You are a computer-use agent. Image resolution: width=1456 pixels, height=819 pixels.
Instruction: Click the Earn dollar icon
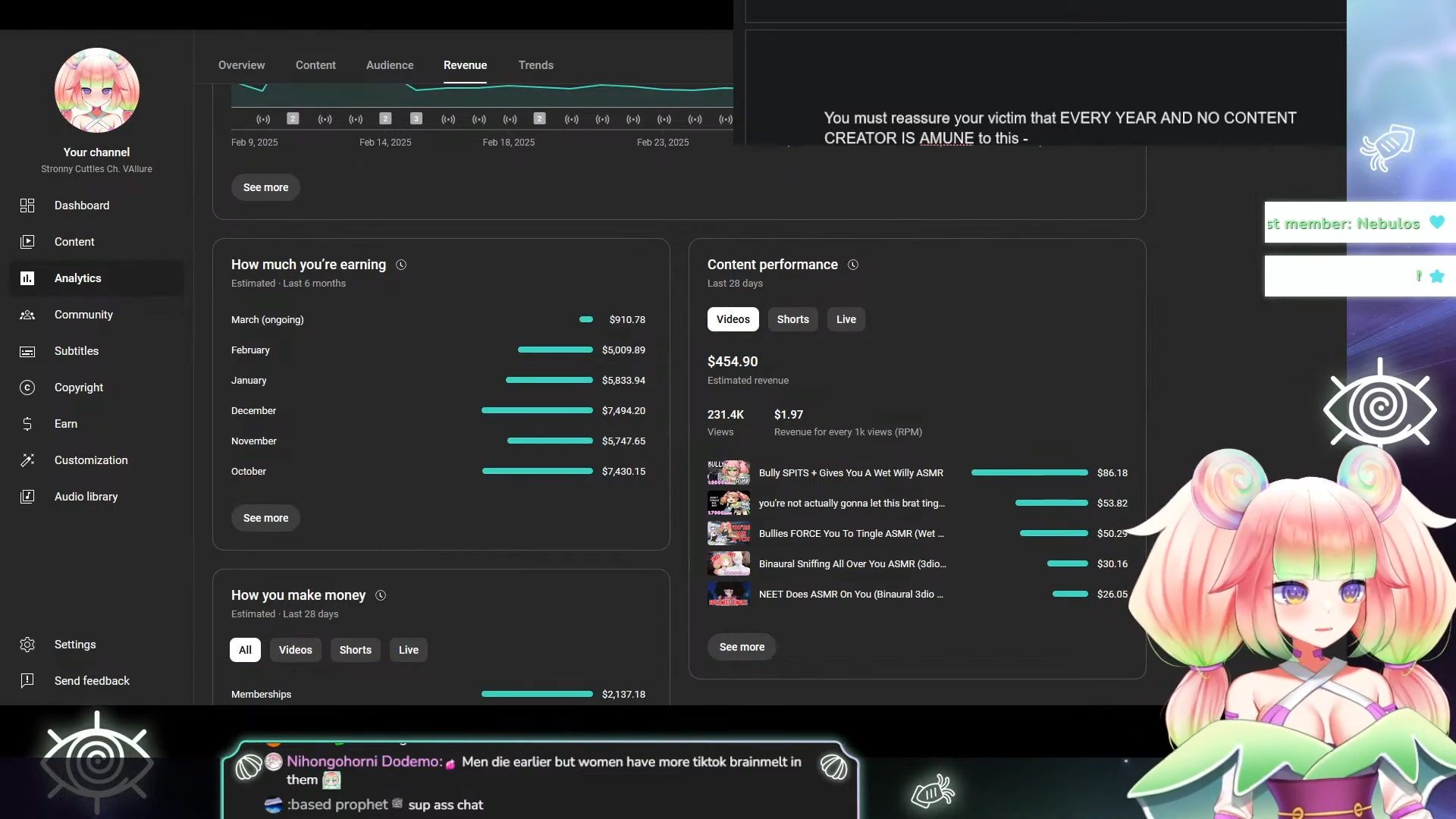(x=27, y=424)
